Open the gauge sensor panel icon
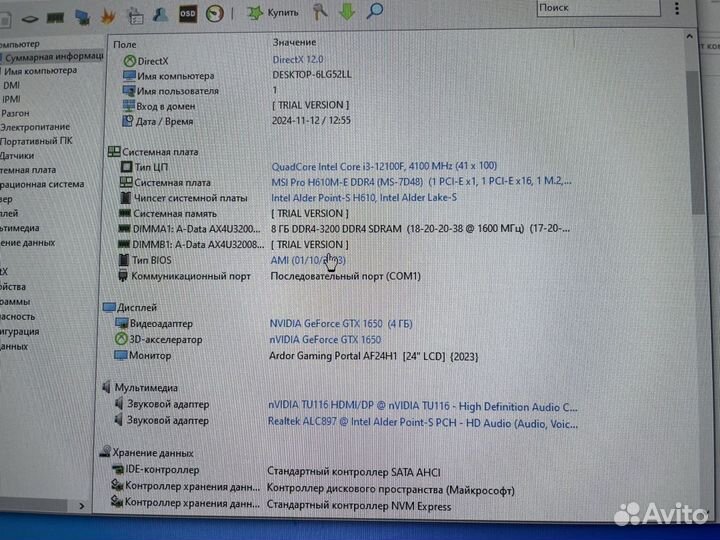Screen dimensions: 720x540 point(214,14)
